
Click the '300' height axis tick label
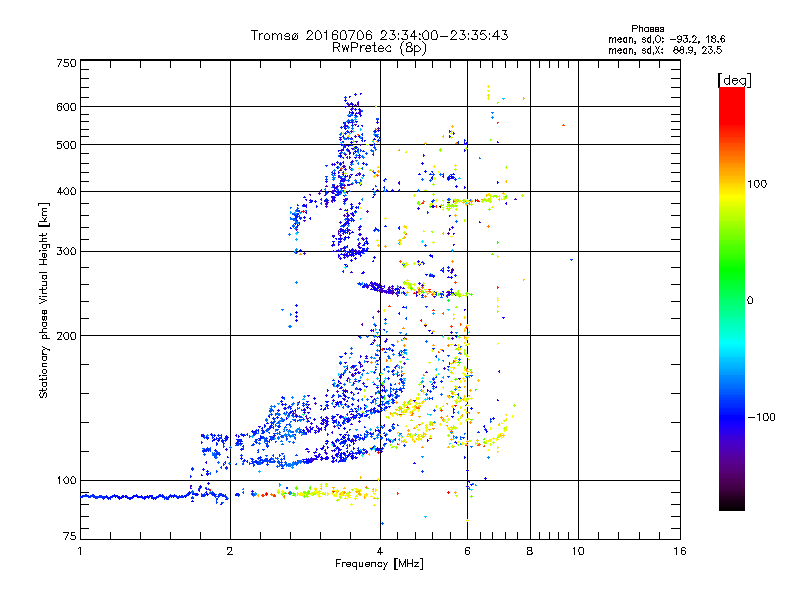pyautogui.click(x=66, y=252)
